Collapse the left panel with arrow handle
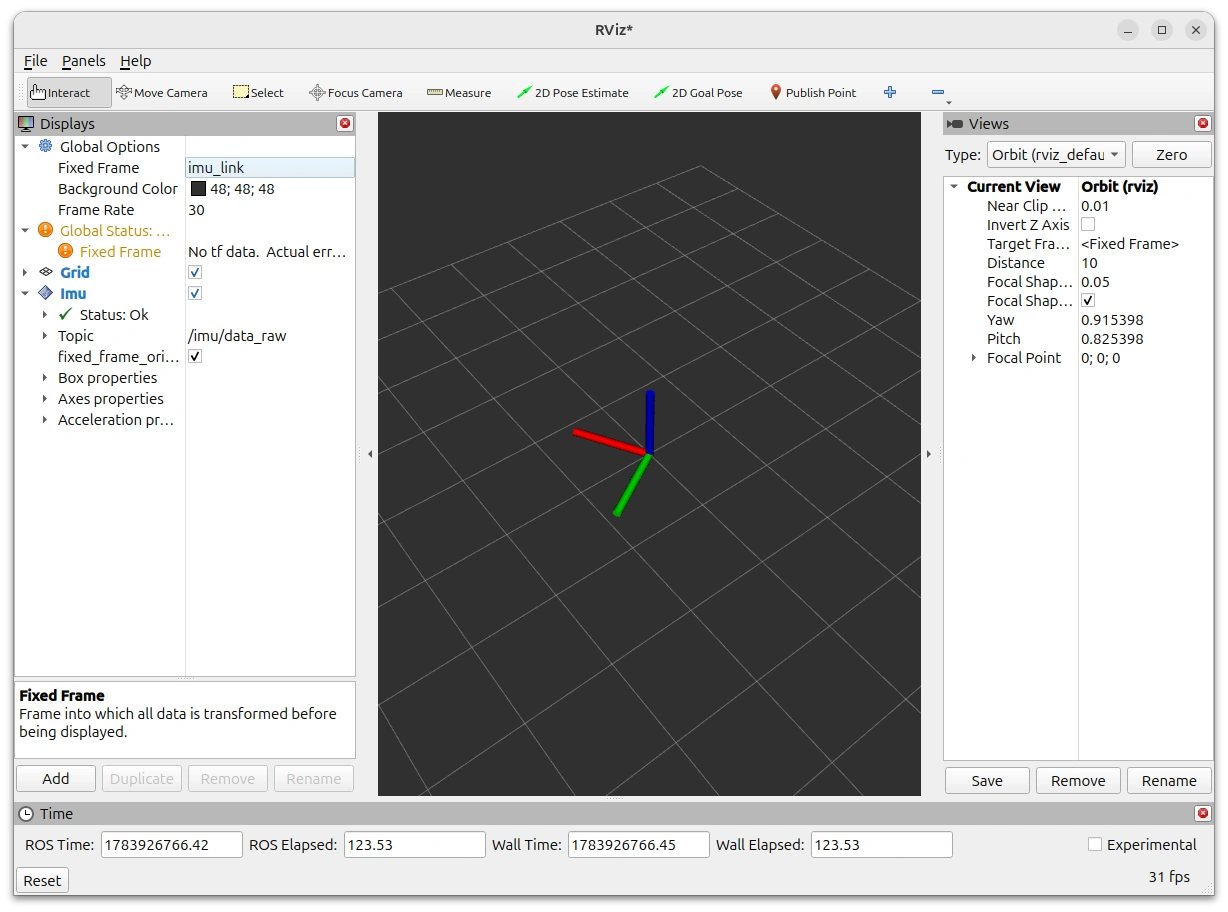The image size is (1228, 912). coord(370,454)
